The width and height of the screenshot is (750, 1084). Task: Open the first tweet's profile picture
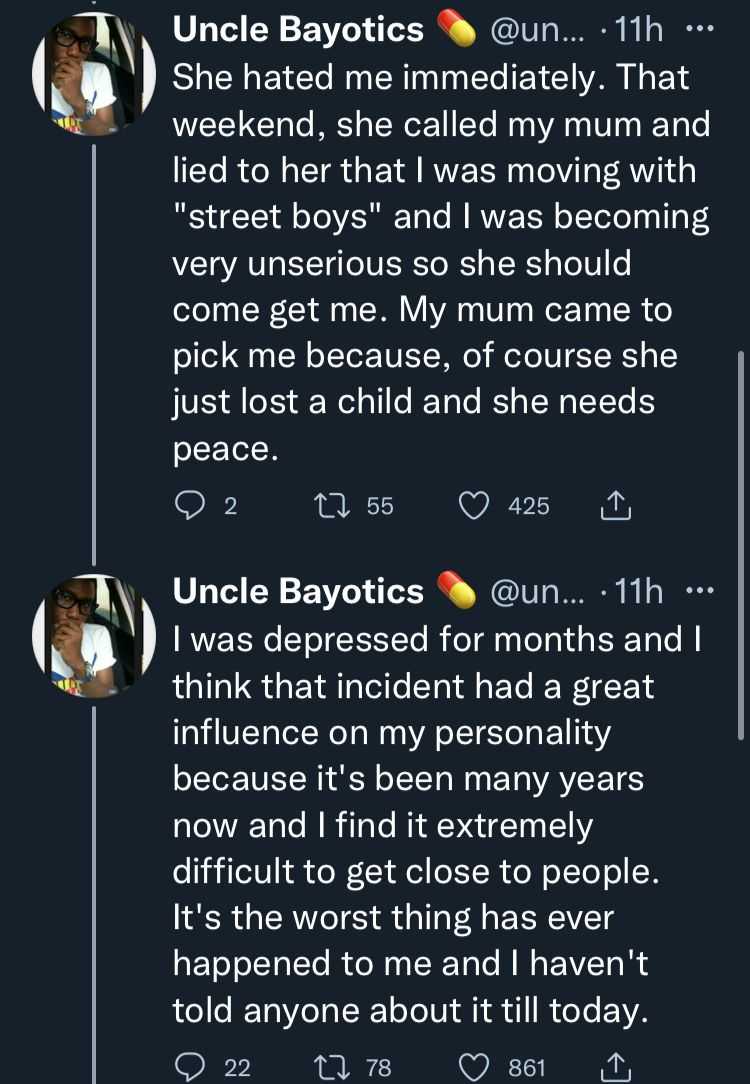coord(92,74)
